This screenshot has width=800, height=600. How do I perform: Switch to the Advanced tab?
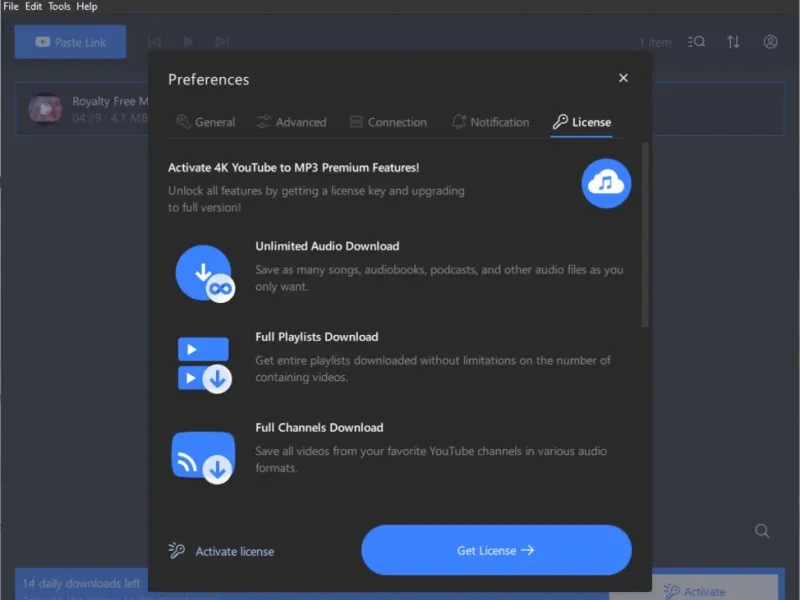tap(291, 122)
